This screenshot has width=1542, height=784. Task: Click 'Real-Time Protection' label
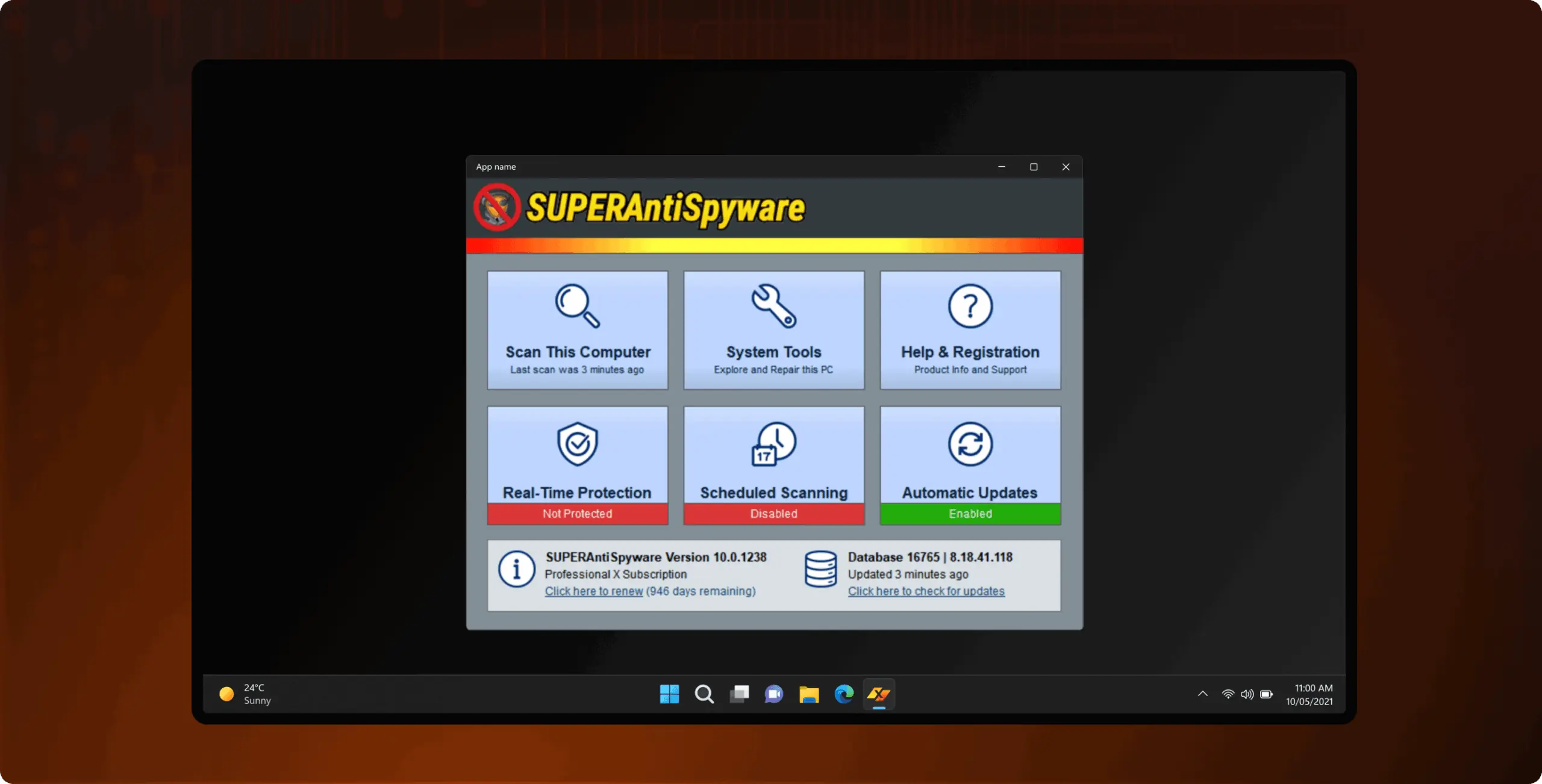577,493
